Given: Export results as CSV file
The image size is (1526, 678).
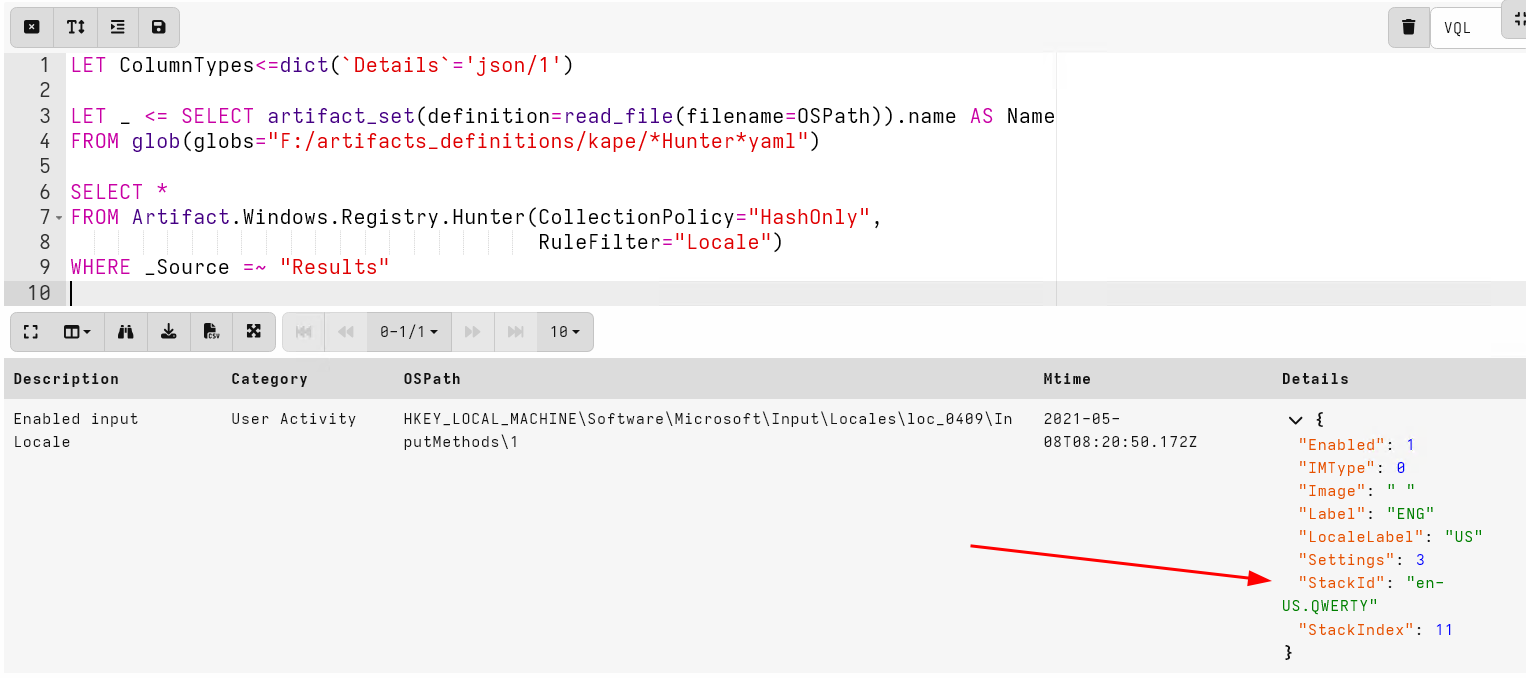Looking at the screenshot, I should (x=211, y=331).
